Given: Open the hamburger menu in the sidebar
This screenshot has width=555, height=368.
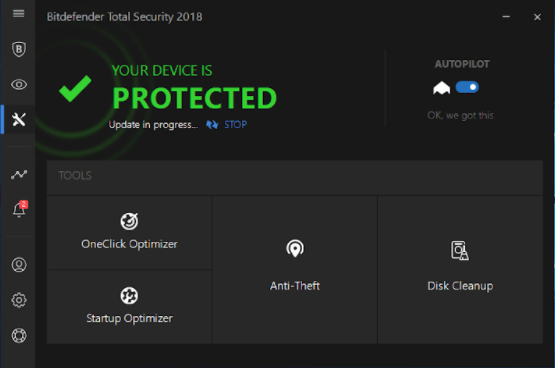Looking at the screenshot, I should coord(18,13).
